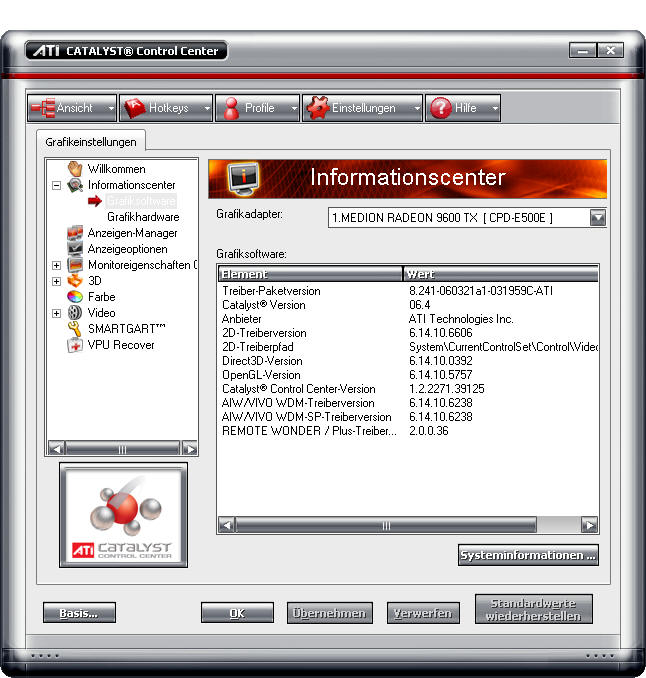646x678 pixels.
Task: Open Anzeigeoptionen in the tree
Action: pos(128,249)
